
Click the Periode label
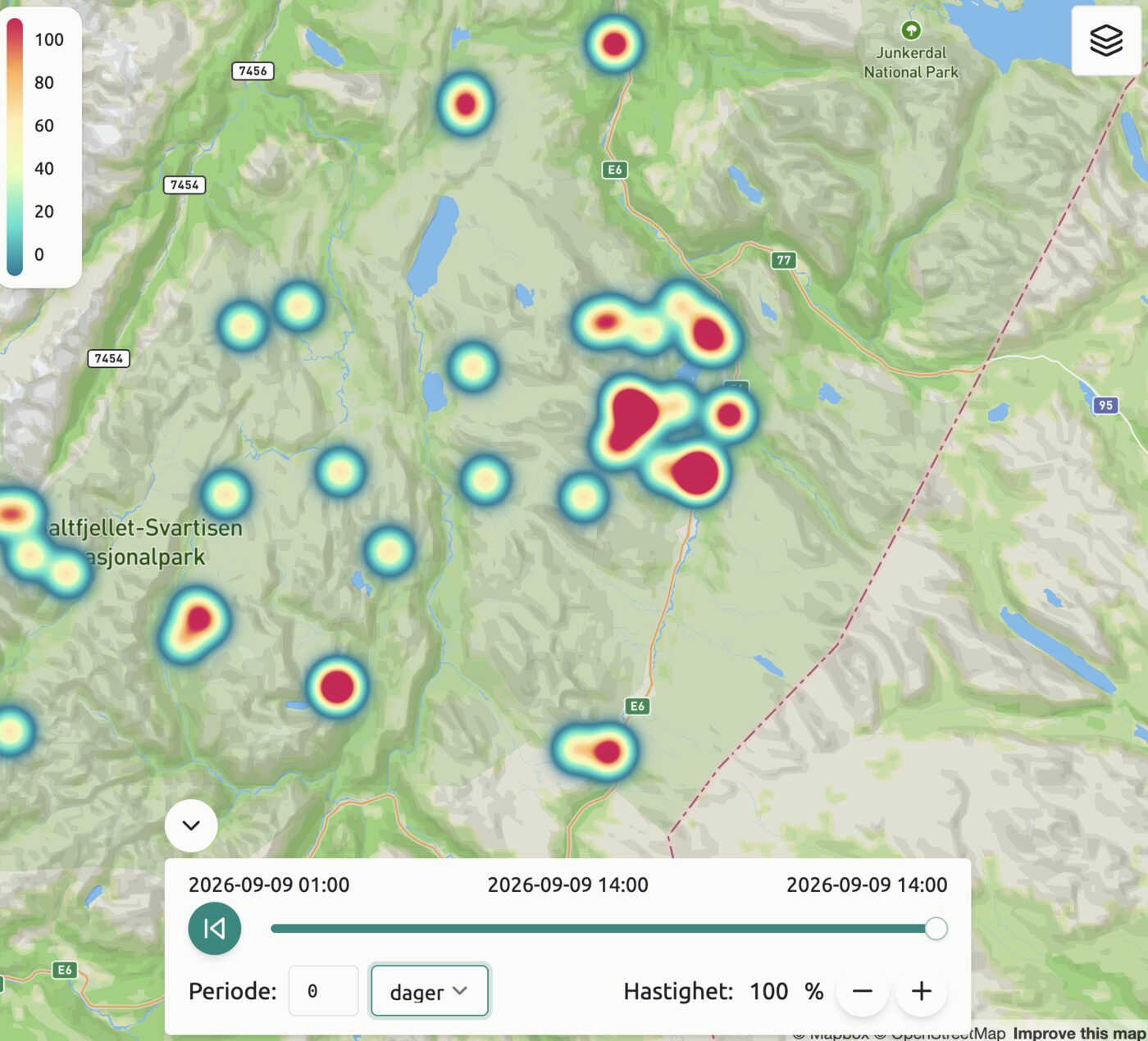coord(233,992)
